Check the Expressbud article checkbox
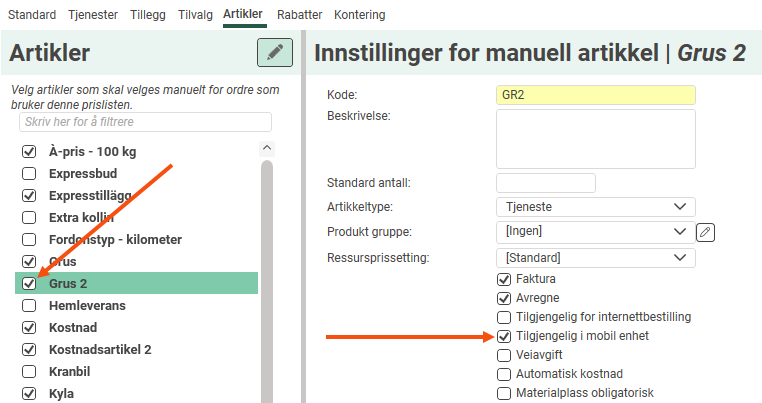Image resolution: width=762 pixels, height=403 pixels. click(x=29, y=173)
